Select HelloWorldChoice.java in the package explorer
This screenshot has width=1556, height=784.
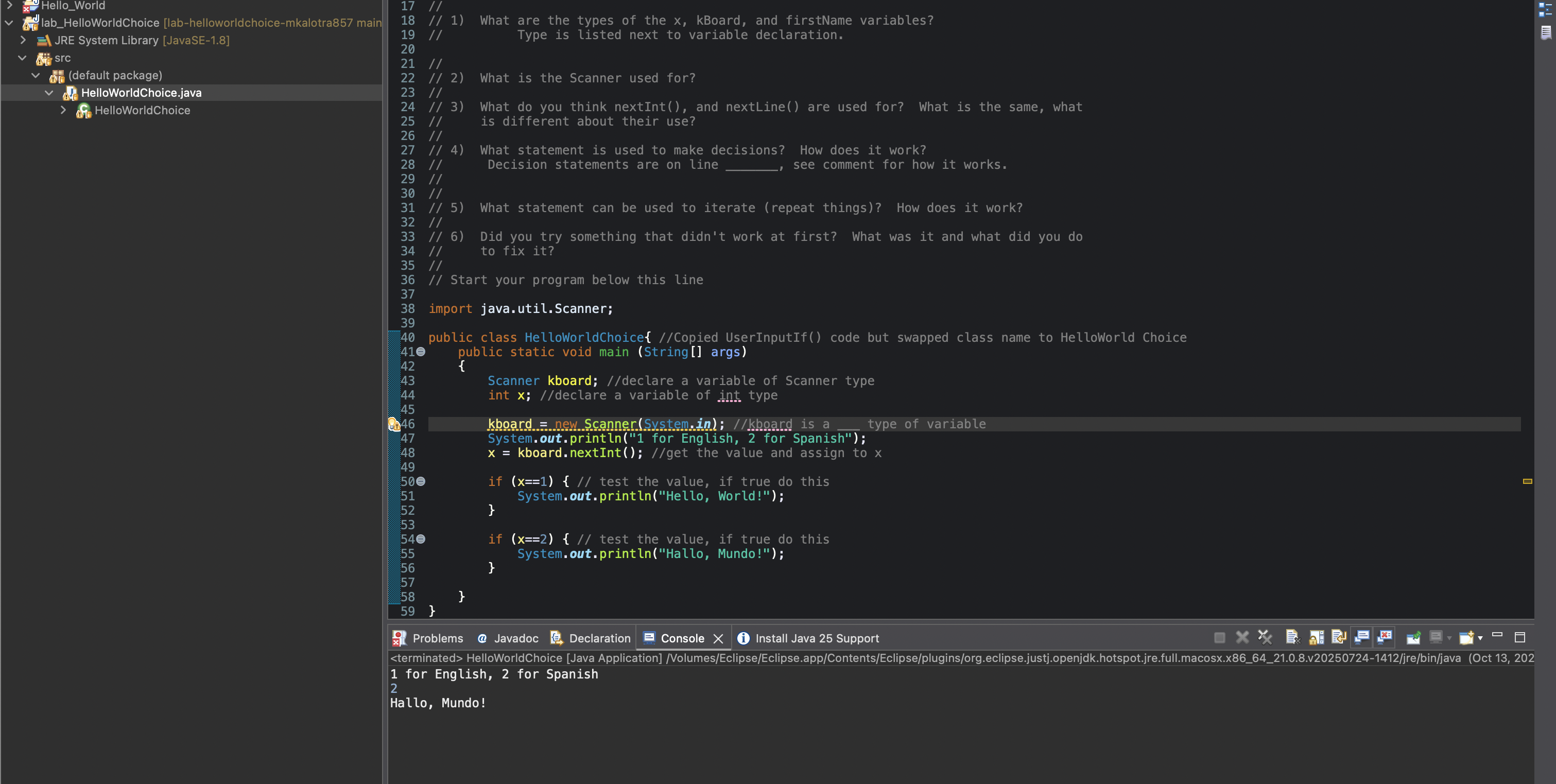(x=142, y=93)
